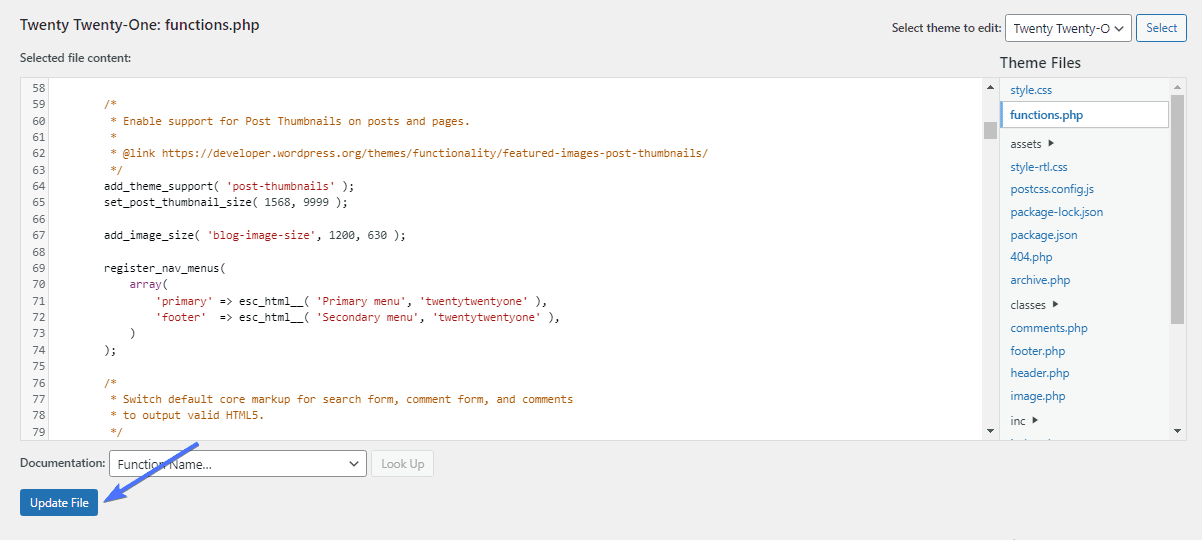Image resolution: width=1202 pixels, height=540 pixels.
Task: Open archive.php template file
Action: (1040, 280)
